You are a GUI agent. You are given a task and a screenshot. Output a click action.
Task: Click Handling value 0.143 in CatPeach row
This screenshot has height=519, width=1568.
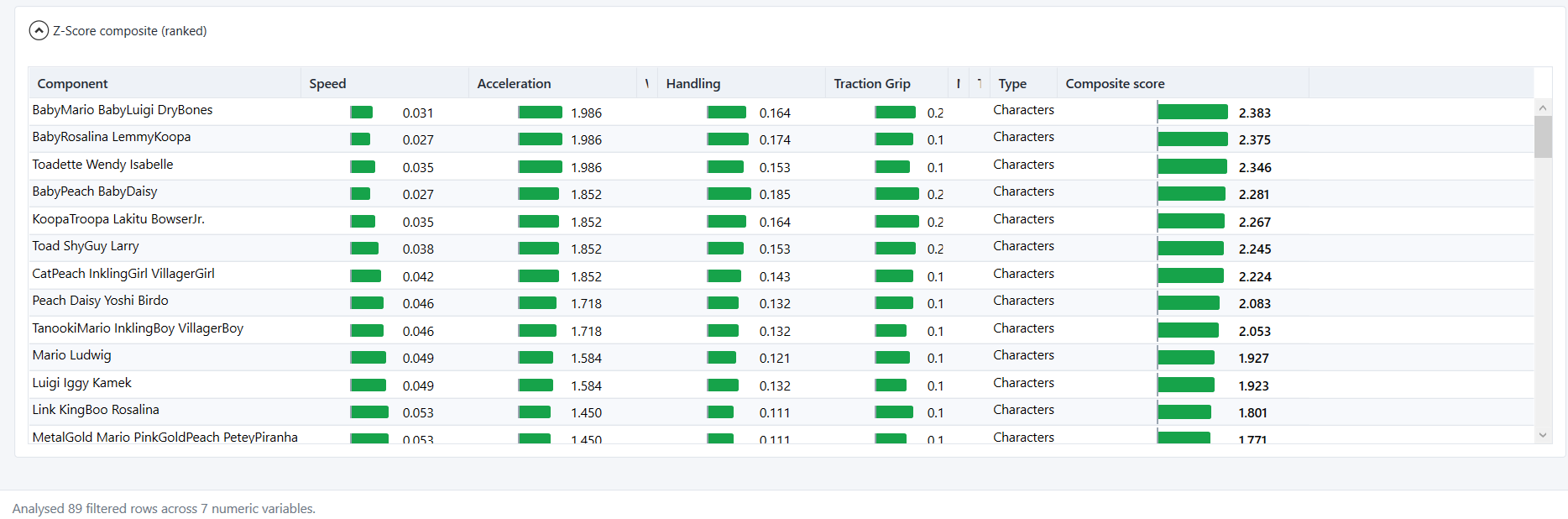tap(775, 276)
